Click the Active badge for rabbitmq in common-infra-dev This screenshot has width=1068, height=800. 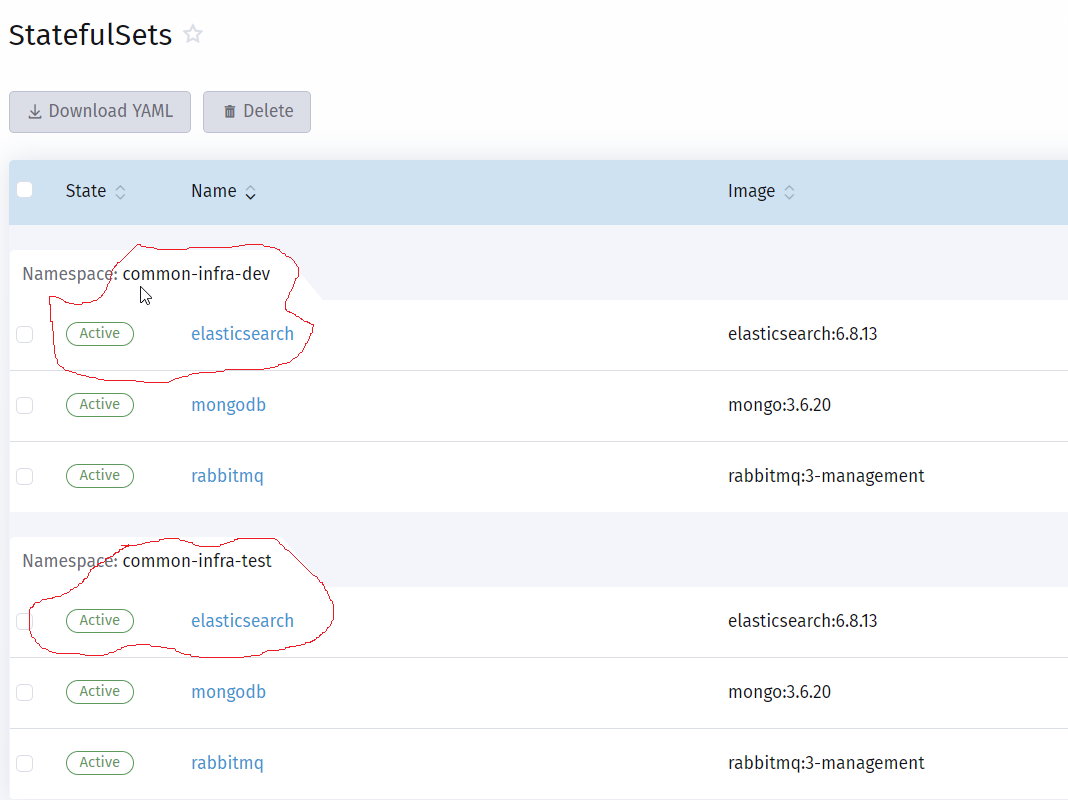[99, 475]
